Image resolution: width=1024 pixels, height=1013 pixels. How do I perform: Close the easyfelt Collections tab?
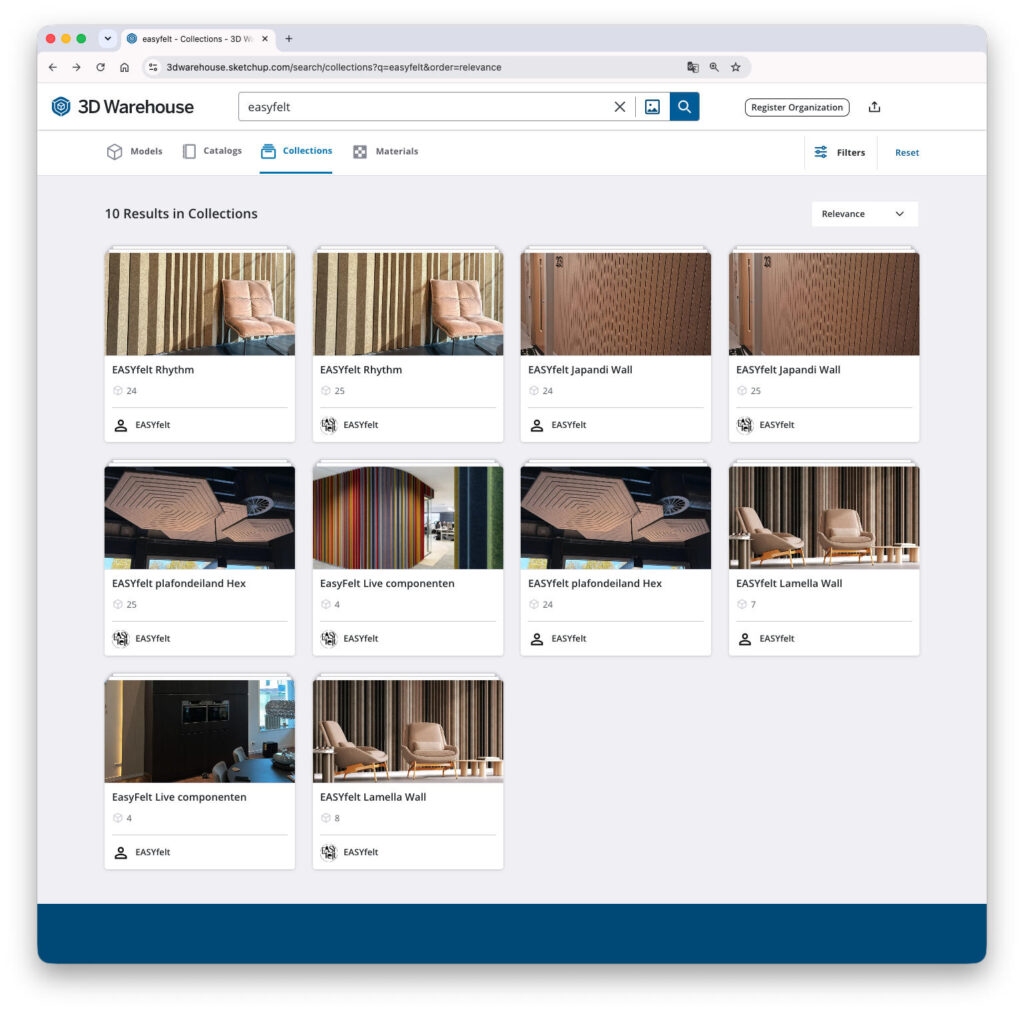tap(265, 39)
